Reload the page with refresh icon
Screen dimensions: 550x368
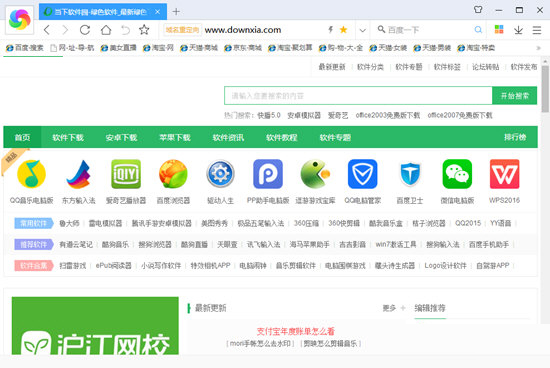pos(85,30)
